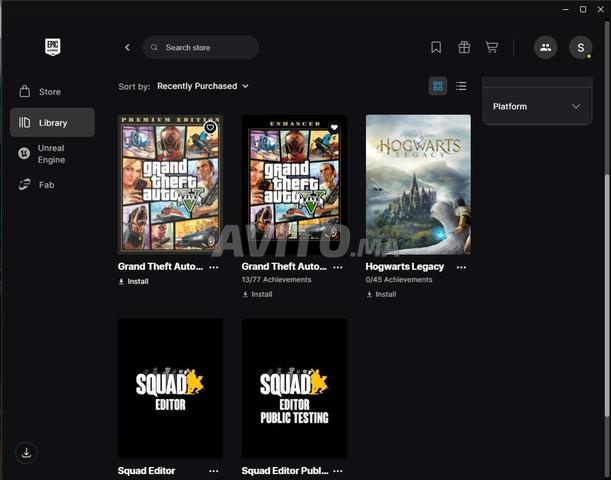Switch to grid view
The image size is (611, 480).
pyautogui.click(x=438, y=86)
